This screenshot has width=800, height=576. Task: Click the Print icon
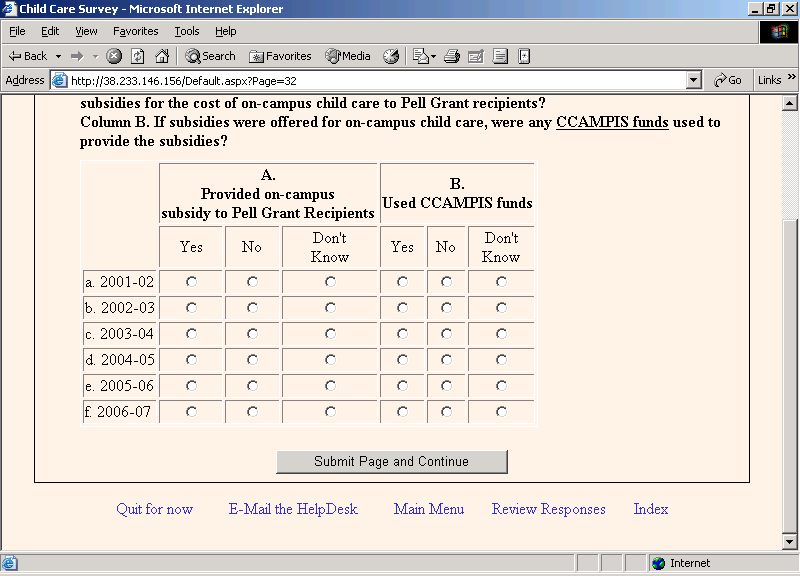click(x=452, y=56)
